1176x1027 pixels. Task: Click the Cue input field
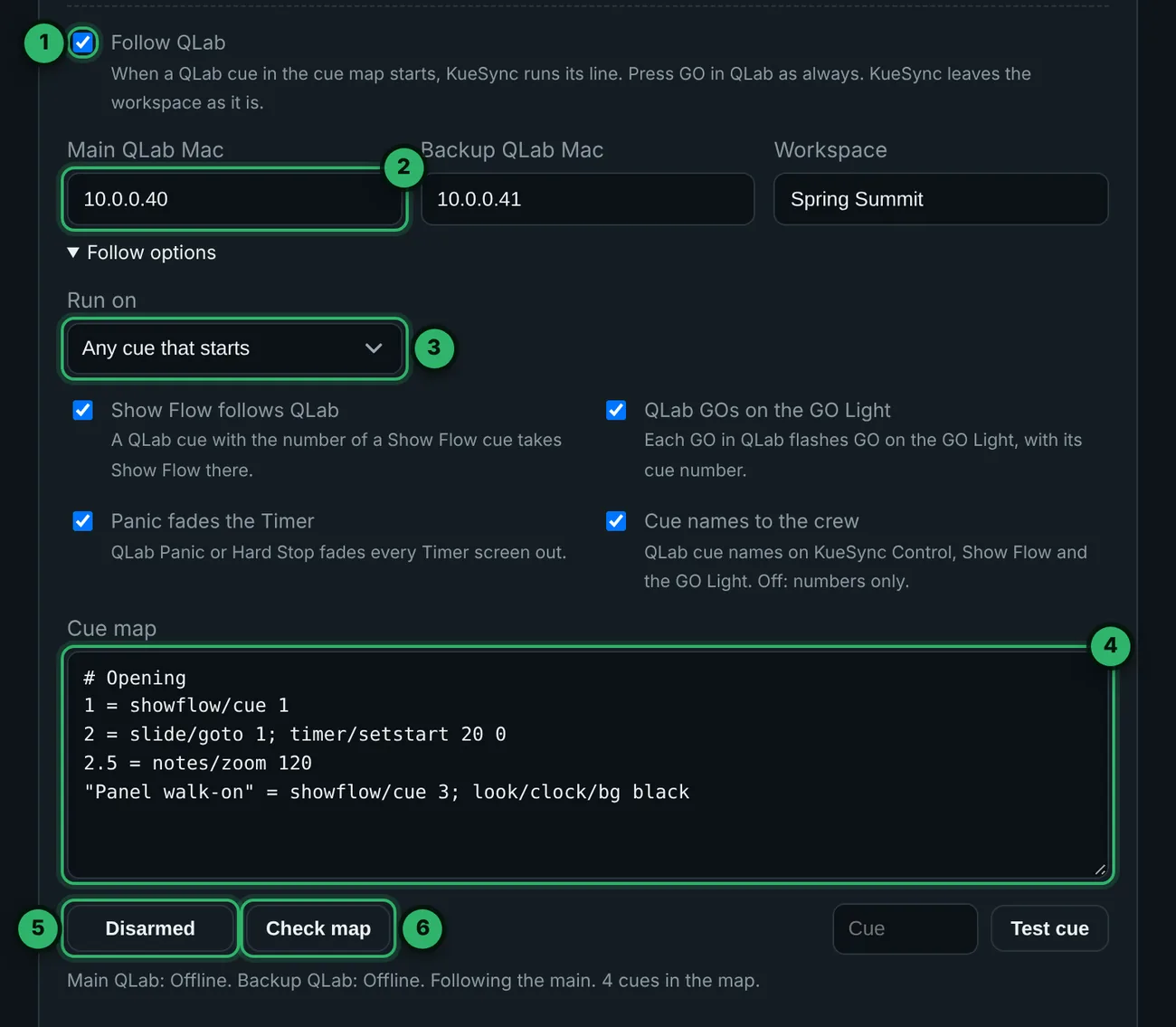906,928
